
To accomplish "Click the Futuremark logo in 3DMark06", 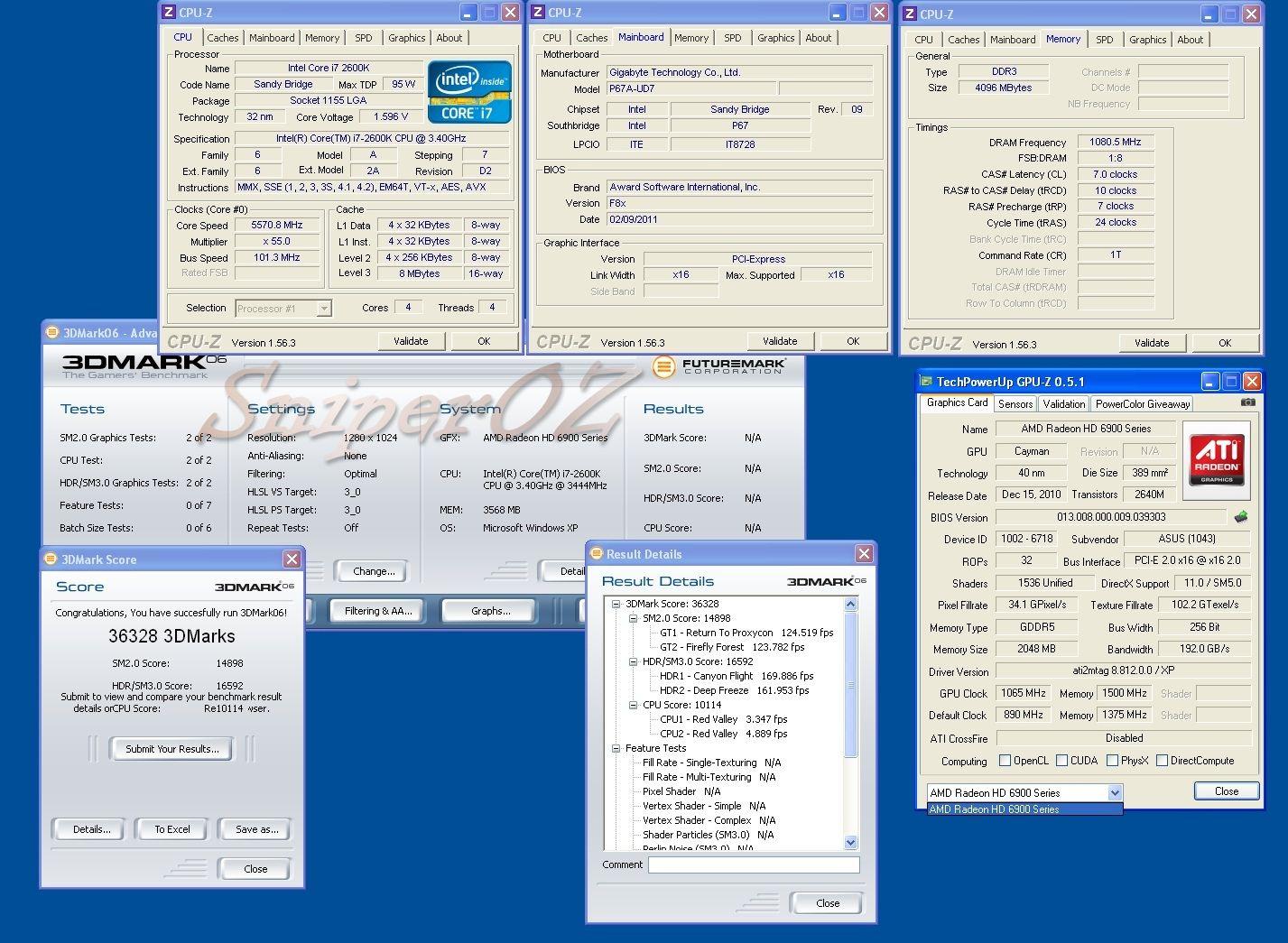I will click(x=718, y=366).
